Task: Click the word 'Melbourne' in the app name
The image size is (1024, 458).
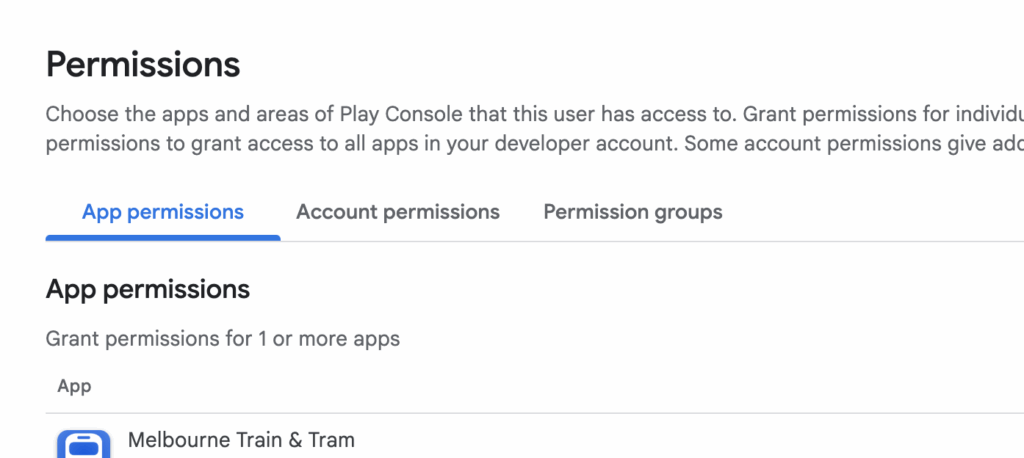Action: click(172, 440)
